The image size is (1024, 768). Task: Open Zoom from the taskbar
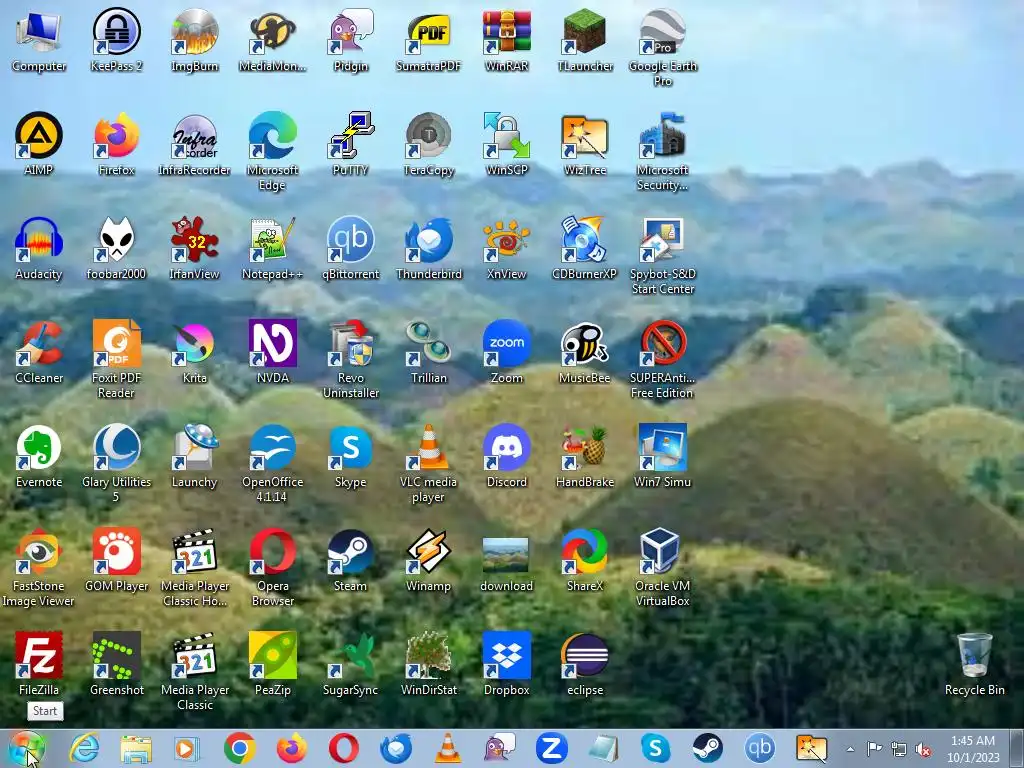tap(551, 748)
